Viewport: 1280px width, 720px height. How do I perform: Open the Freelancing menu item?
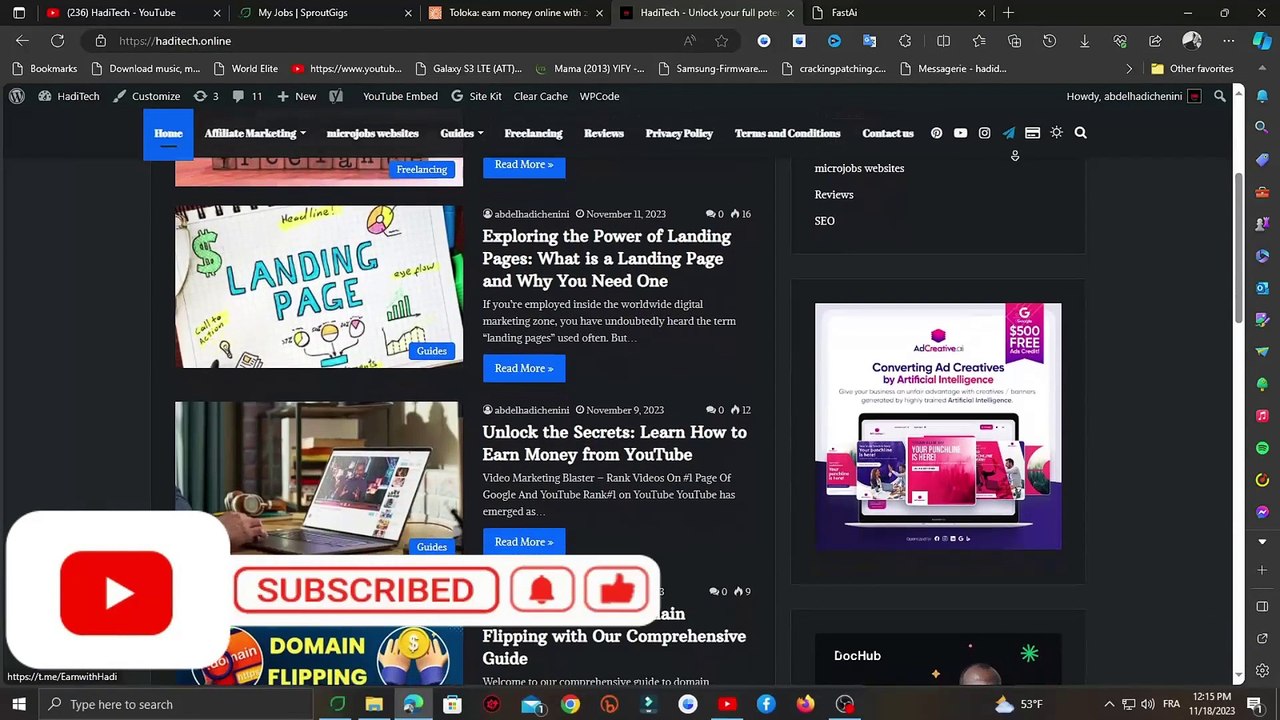(x=533, y=133)
